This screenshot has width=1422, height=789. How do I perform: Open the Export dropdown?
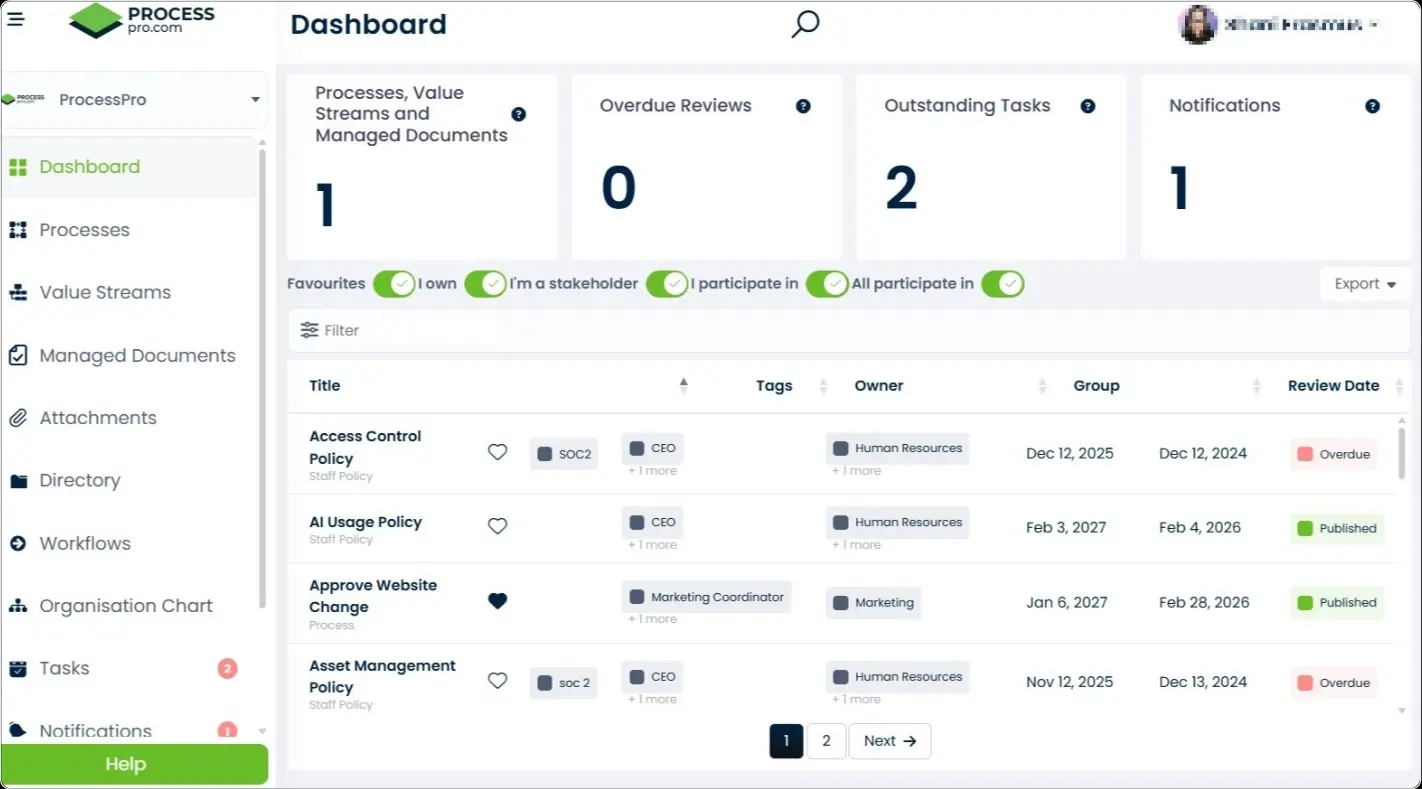[x=1364, y=284]
